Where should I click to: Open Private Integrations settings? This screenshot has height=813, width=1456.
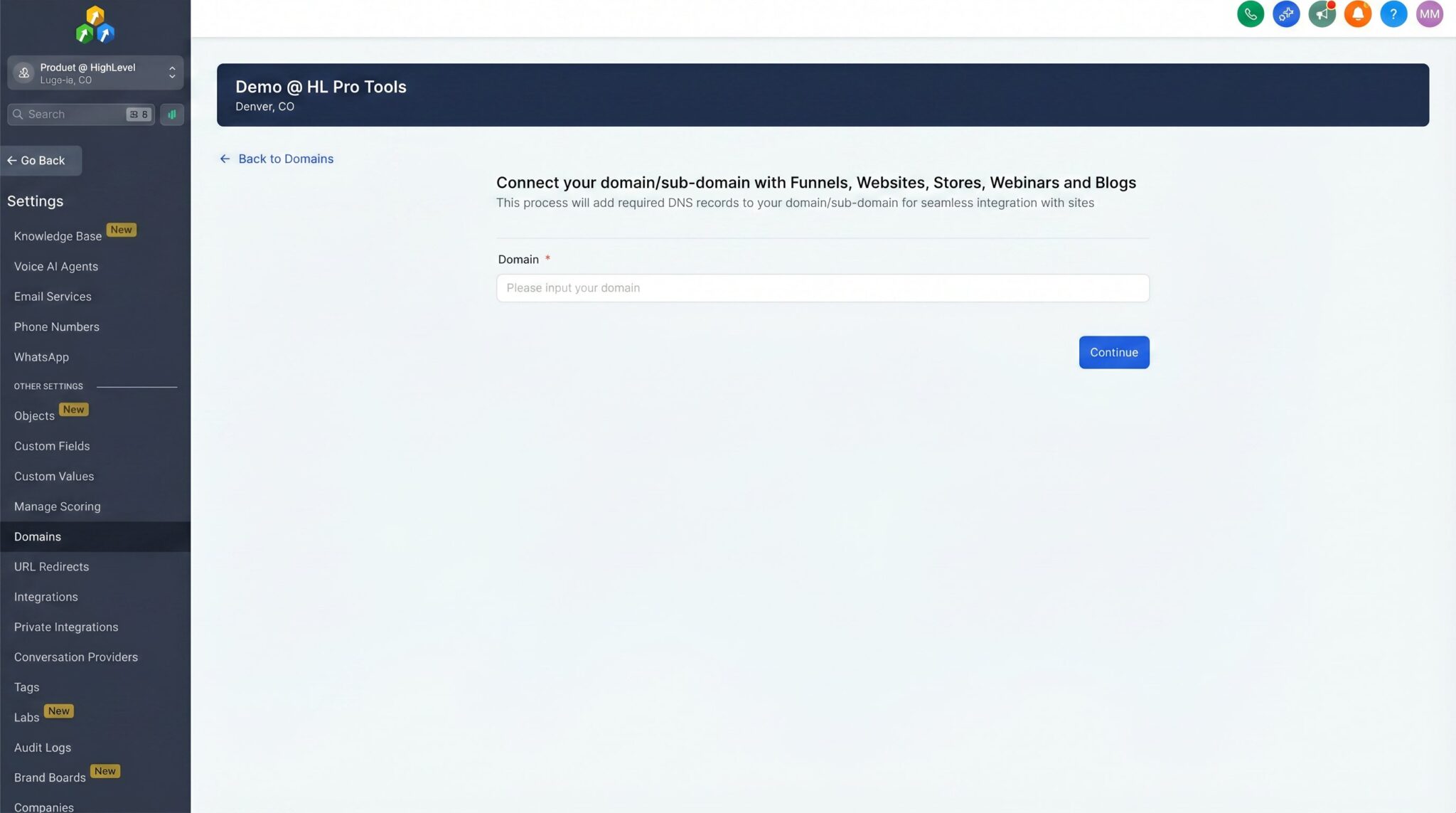[66, 627]
